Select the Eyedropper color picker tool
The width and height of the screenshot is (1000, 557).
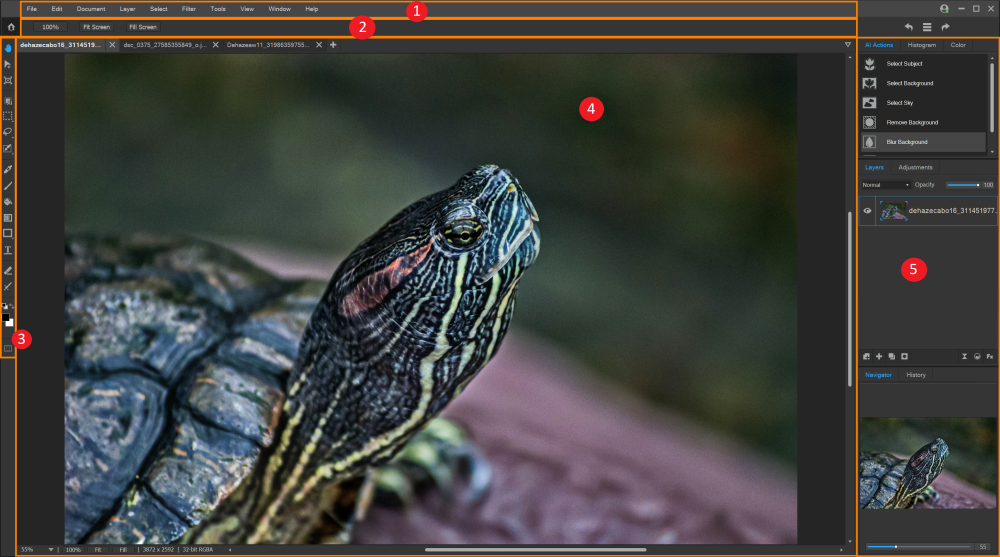(x=8, y=169)
